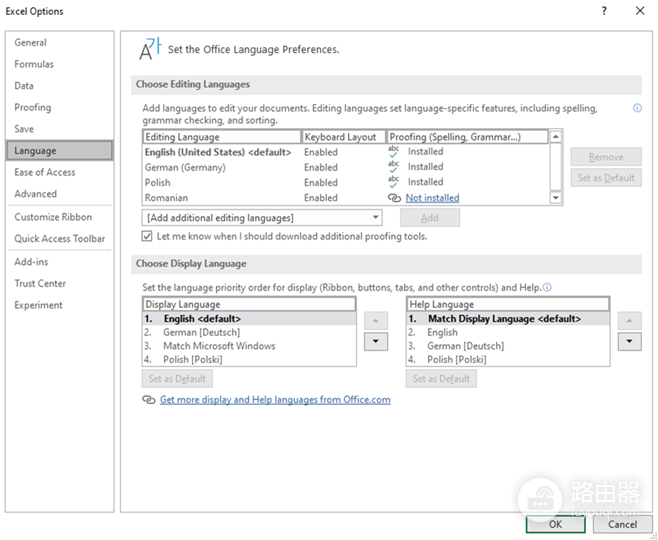Move display language up with arrow button
The width and height of the screenshot is (658, 540).
coord(376,321)
